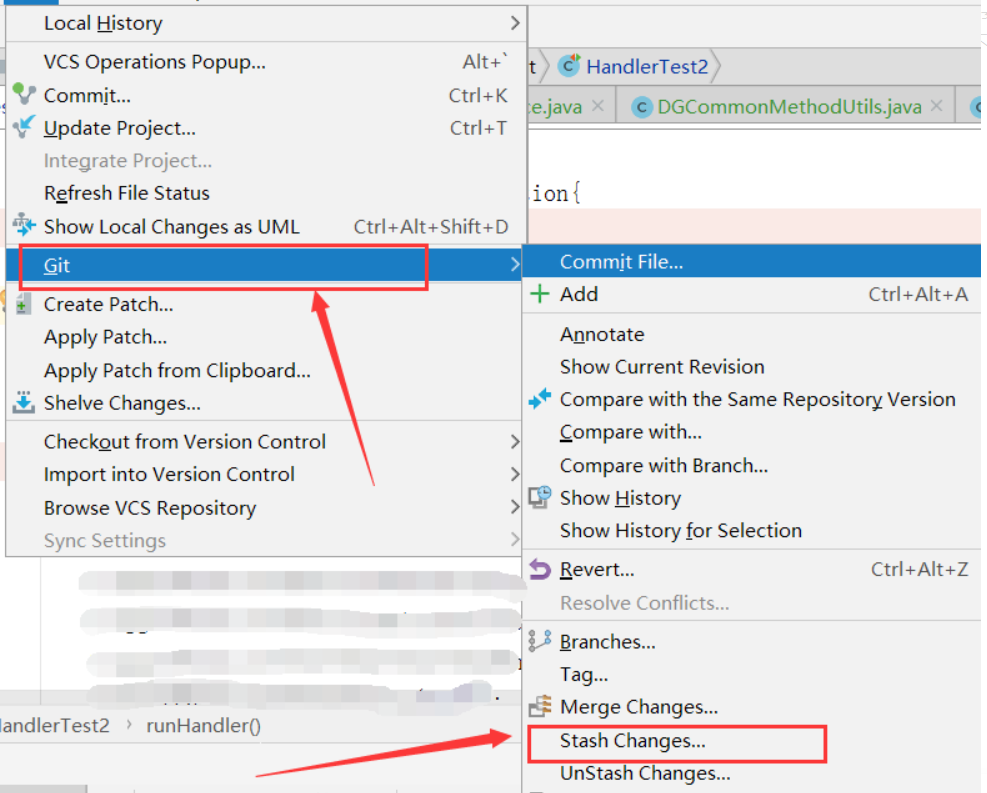Click runHandler() in bottom breadcrumb
987x793 pixels.
[x=203, y=726]
